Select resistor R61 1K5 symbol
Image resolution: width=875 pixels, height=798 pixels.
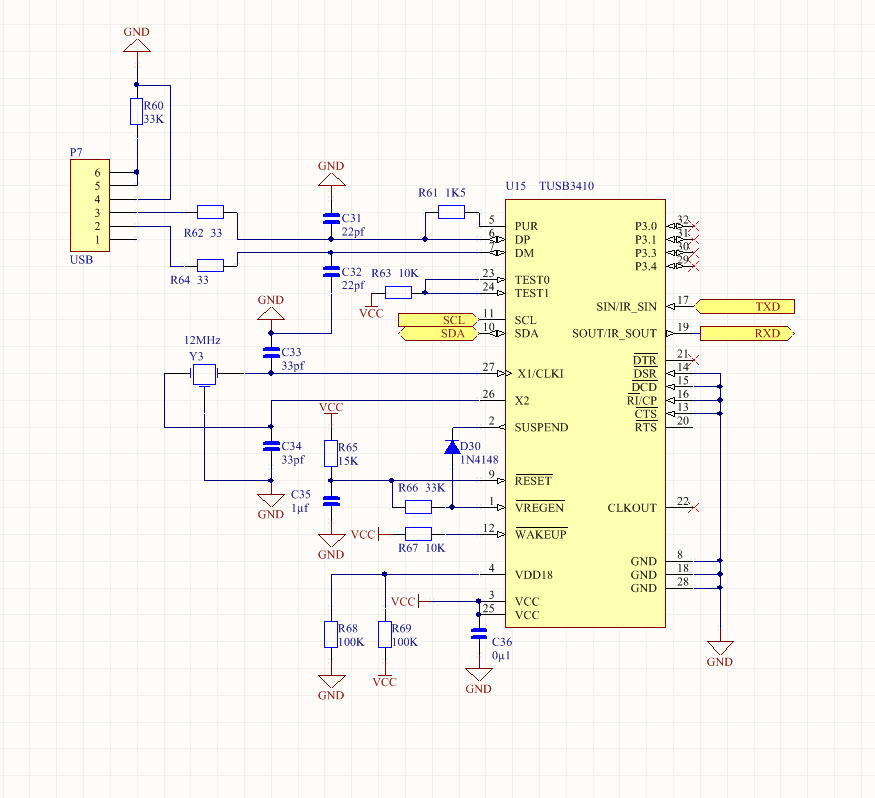451,212
